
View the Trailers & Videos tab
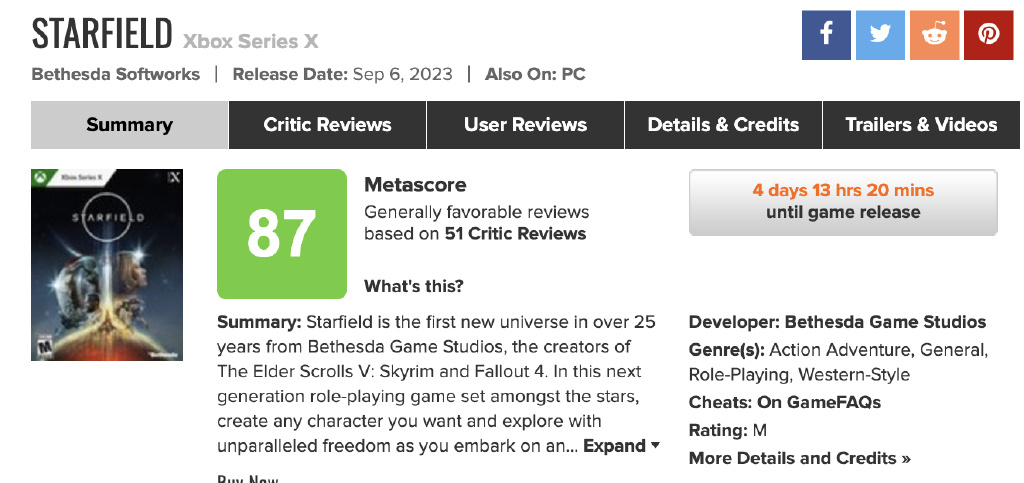click(921, 125)
